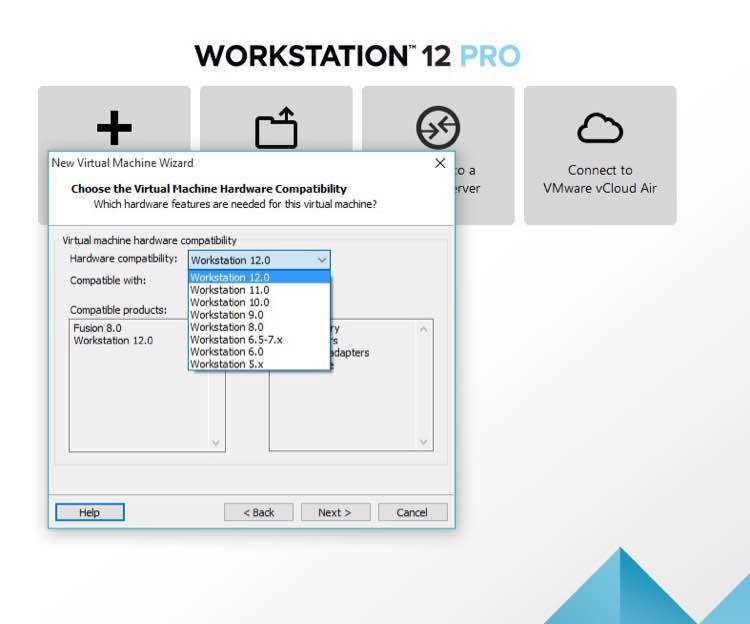The image size is (750, 624).
Task: Click the limitations list scroll down arrow
Action: click(x=423, y=442)
